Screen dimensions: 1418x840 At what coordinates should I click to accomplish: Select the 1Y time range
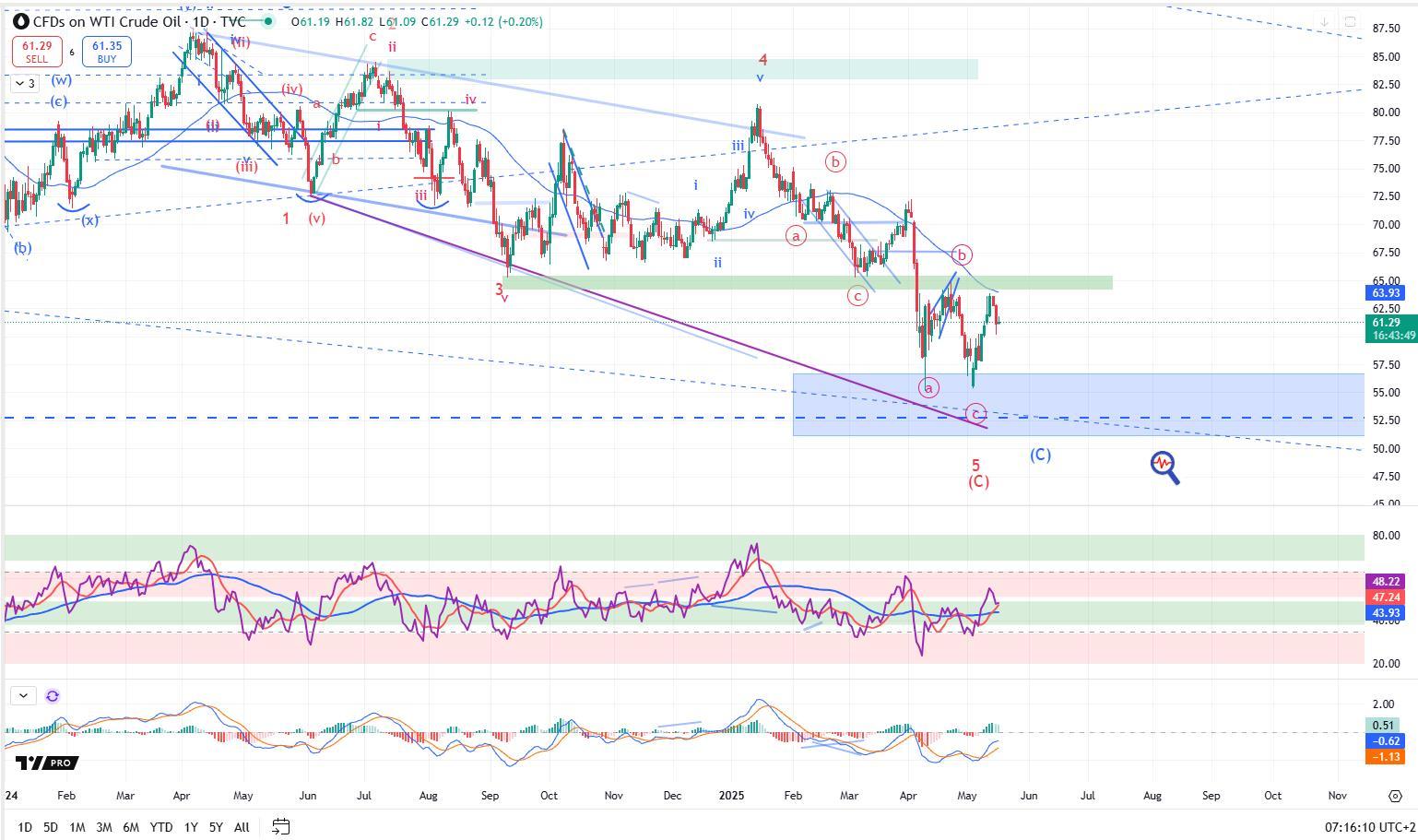(x=191, y=827)
